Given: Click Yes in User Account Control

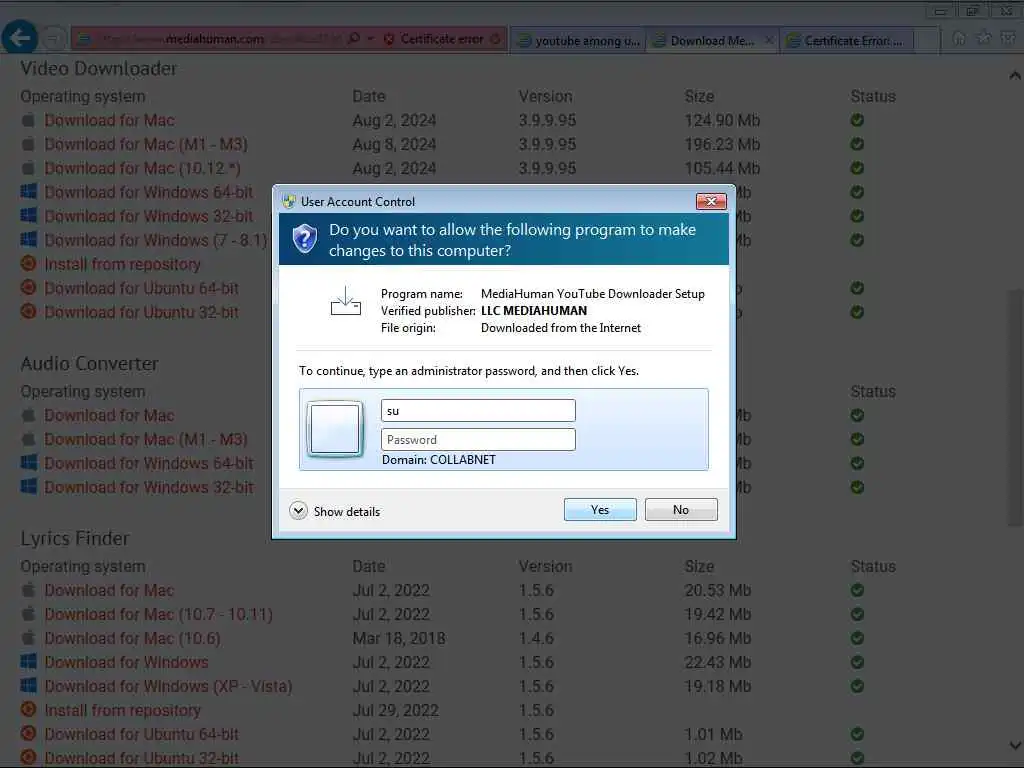Looking at the screenshot, I should tap(600, 509).
